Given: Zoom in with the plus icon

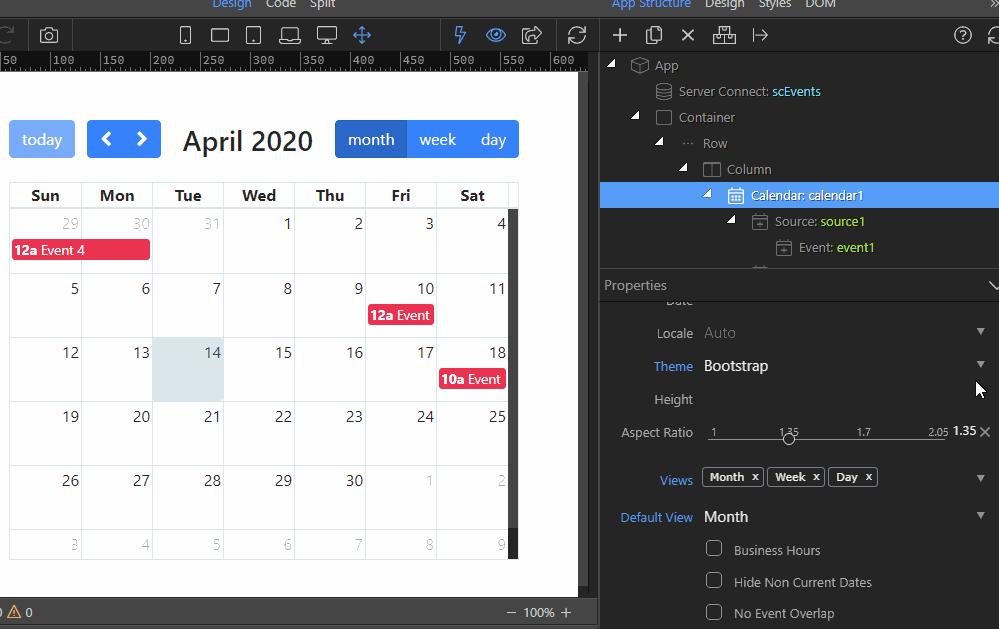Looking at the screenshot, I should tap(566, 612).
